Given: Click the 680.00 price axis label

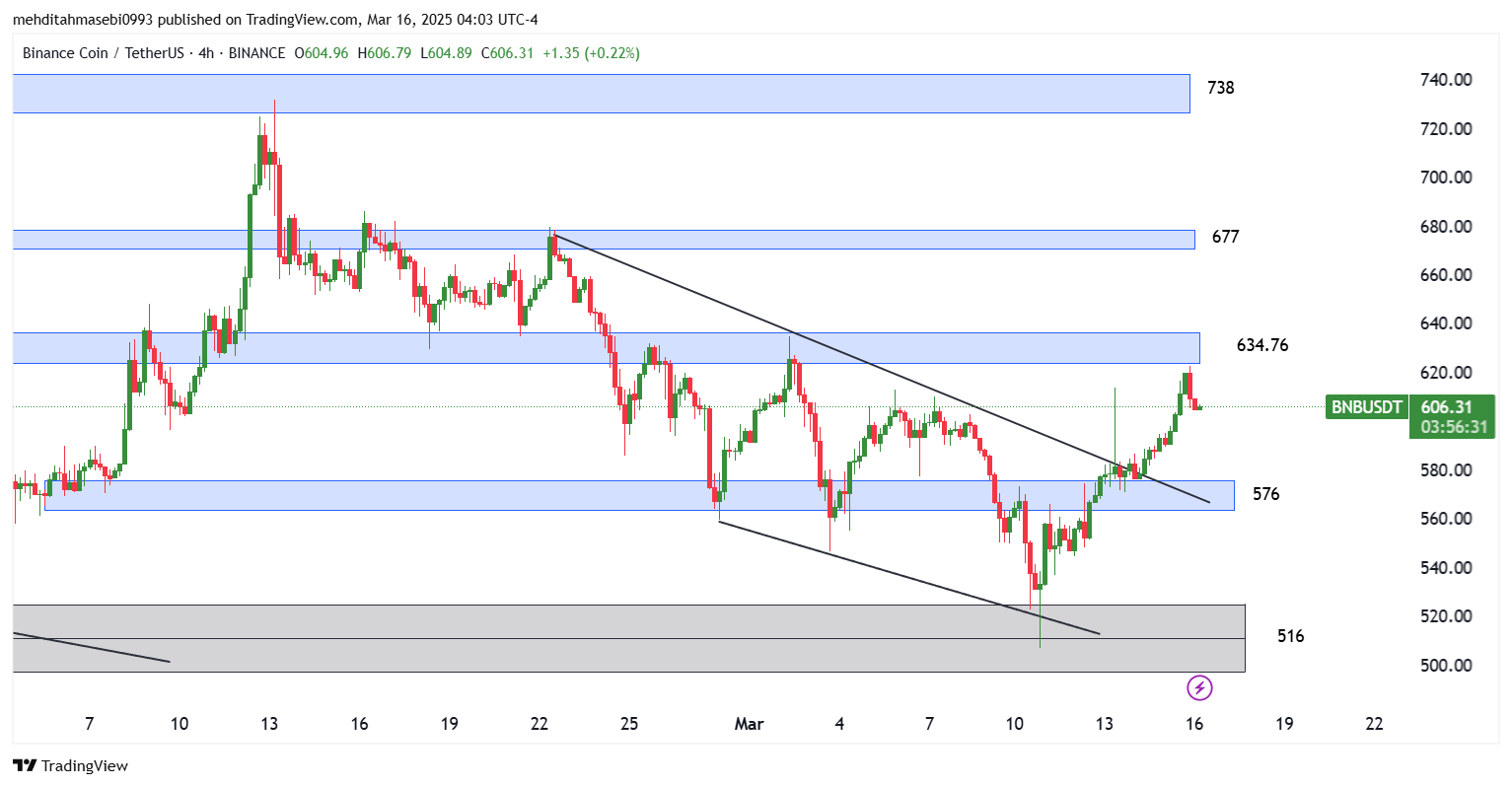Looking at the screenshot, I should 1447,227.
